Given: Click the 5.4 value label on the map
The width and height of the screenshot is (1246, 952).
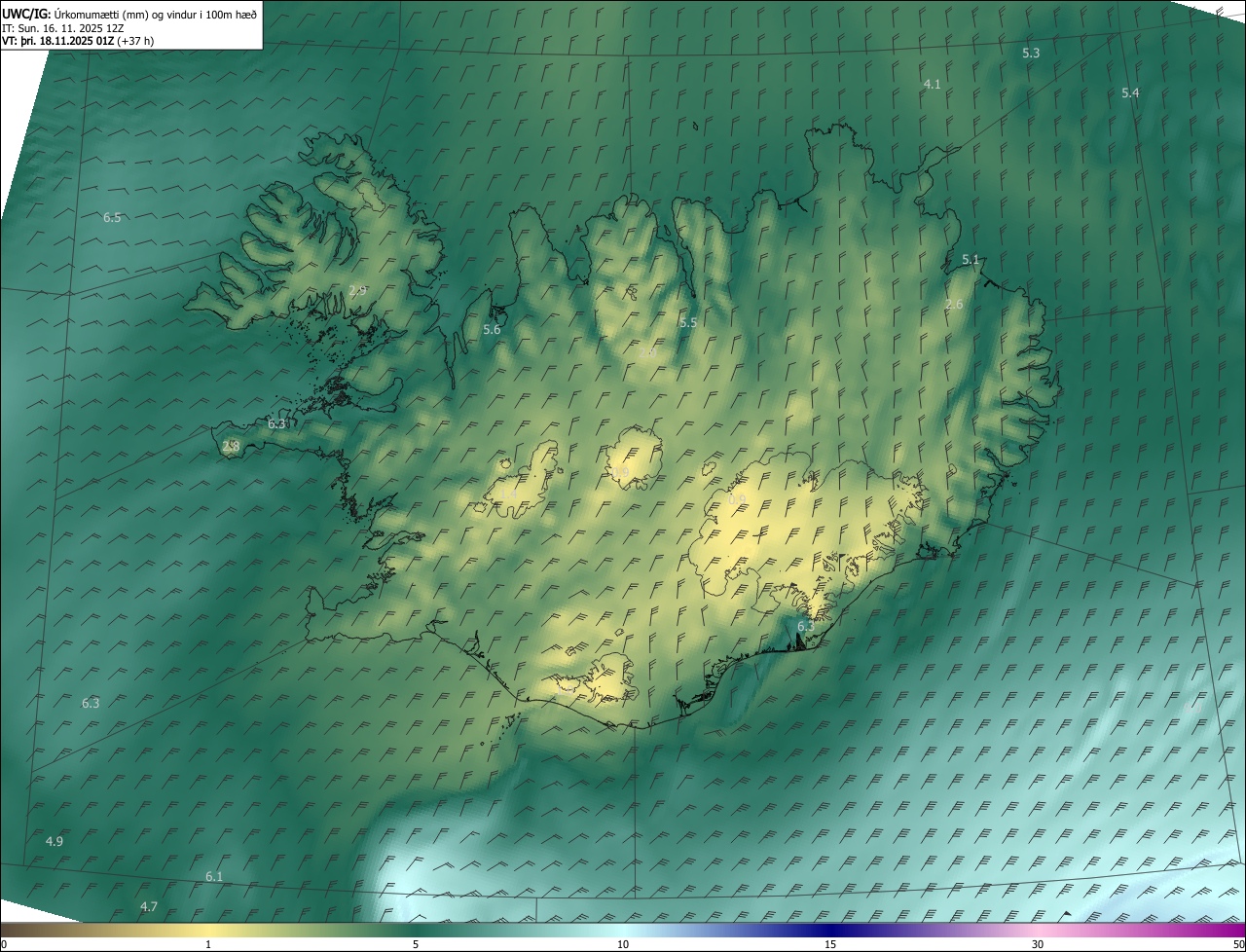Looking at the screenshot, I should point(1130,92).
